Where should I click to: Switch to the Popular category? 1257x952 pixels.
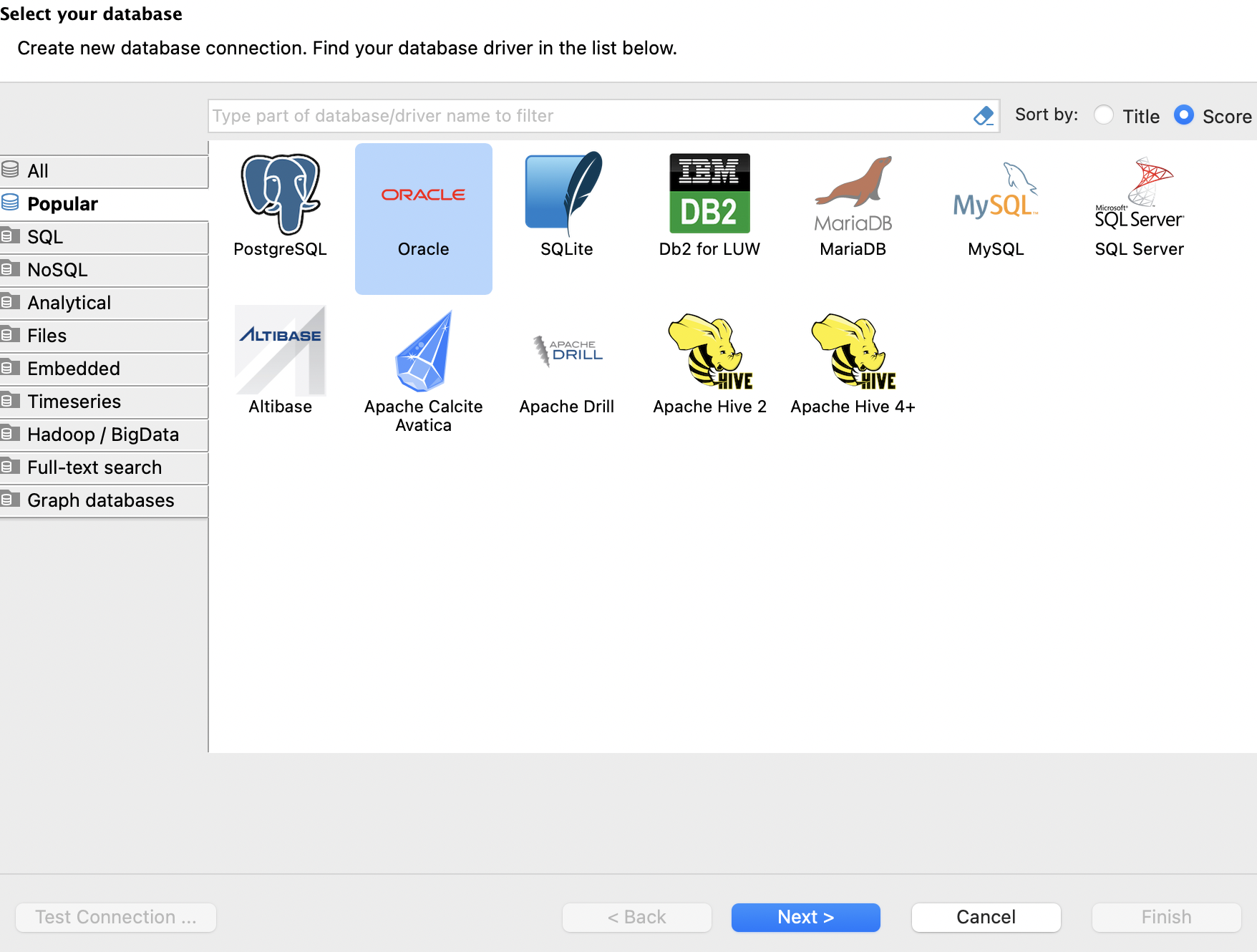click(x=104, y=204)
